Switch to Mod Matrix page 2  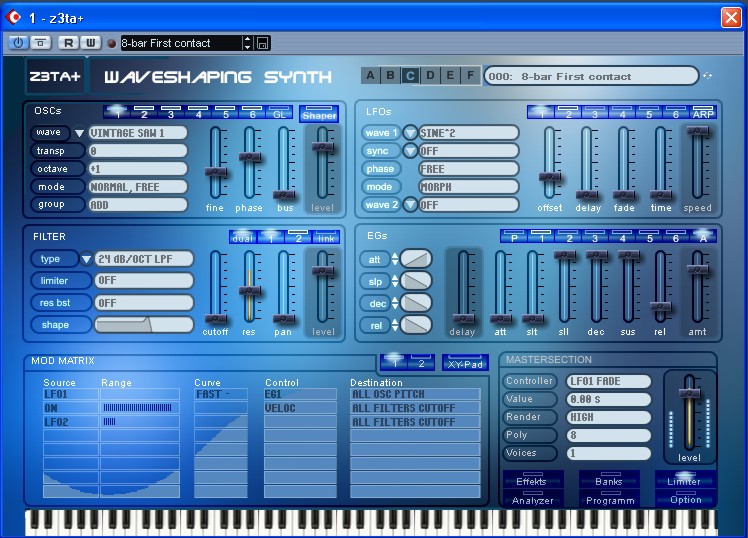[421, 362]
